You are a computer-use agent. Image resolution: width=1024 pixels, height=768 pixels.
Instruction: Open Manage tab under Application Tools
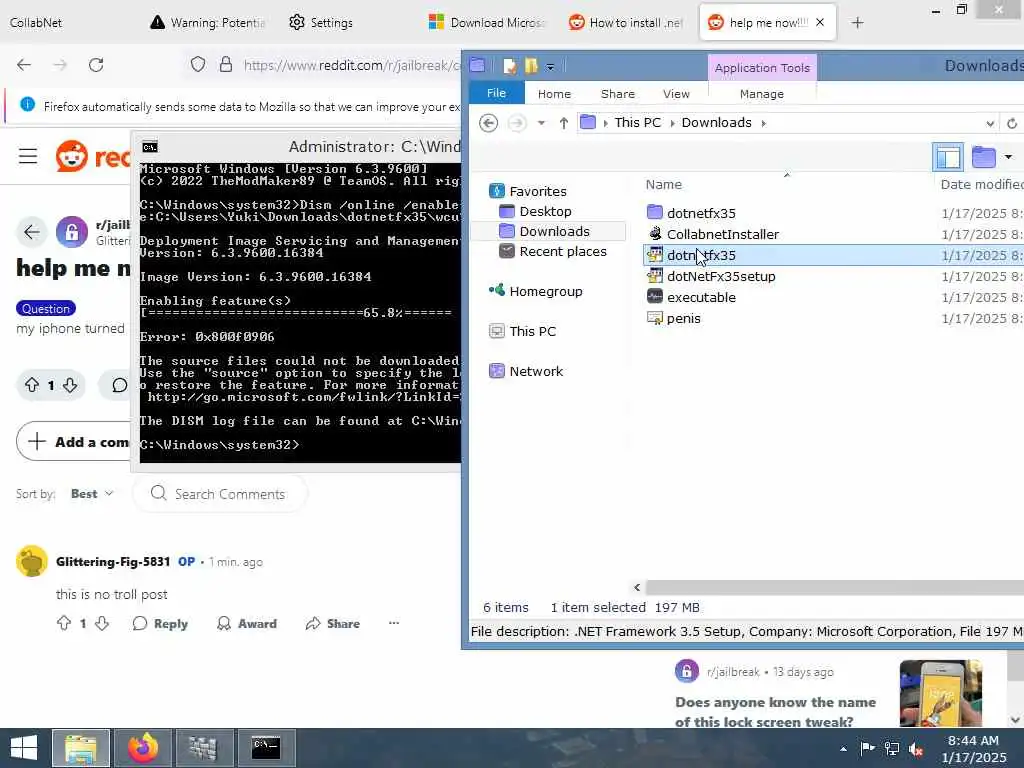coord(761,94)
